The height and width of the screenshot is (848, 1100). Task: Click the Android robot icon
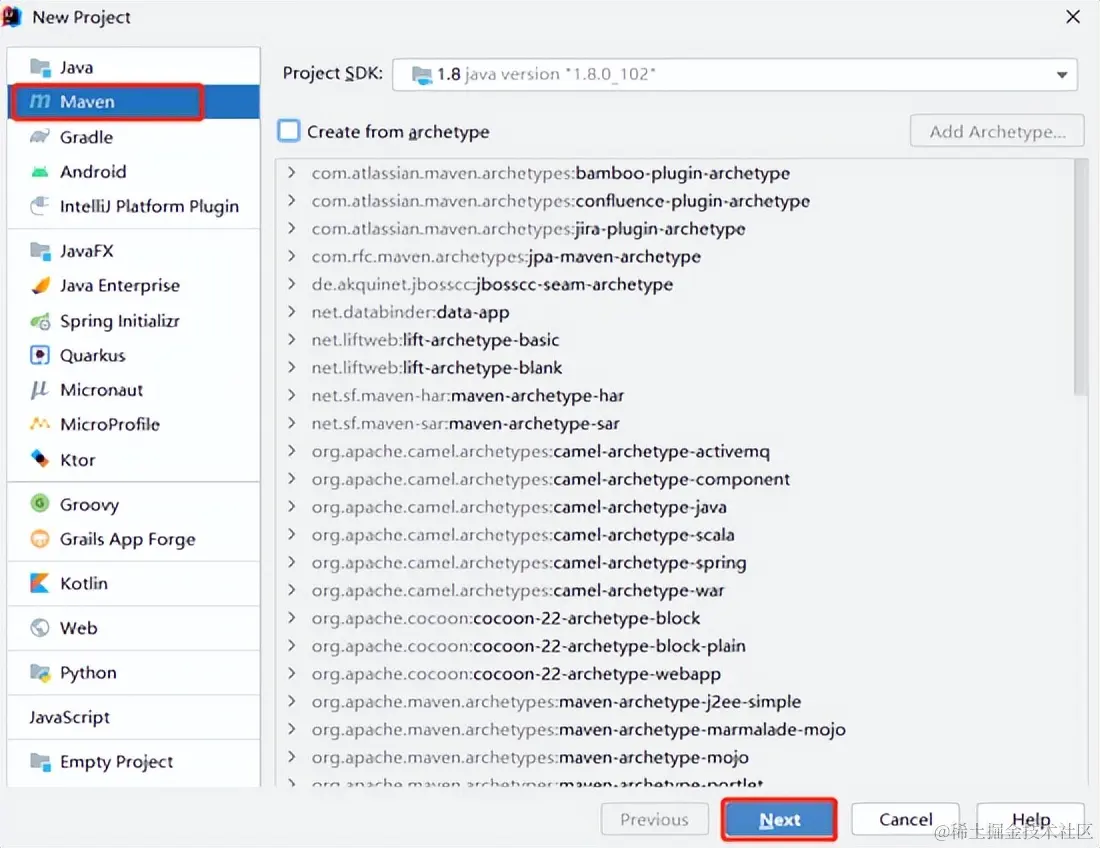coord(40,172)
